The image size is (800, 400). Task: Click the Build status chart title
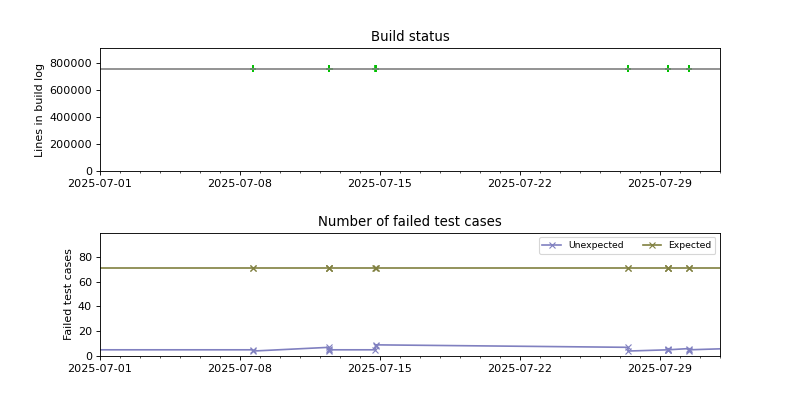tap(410, 37)
